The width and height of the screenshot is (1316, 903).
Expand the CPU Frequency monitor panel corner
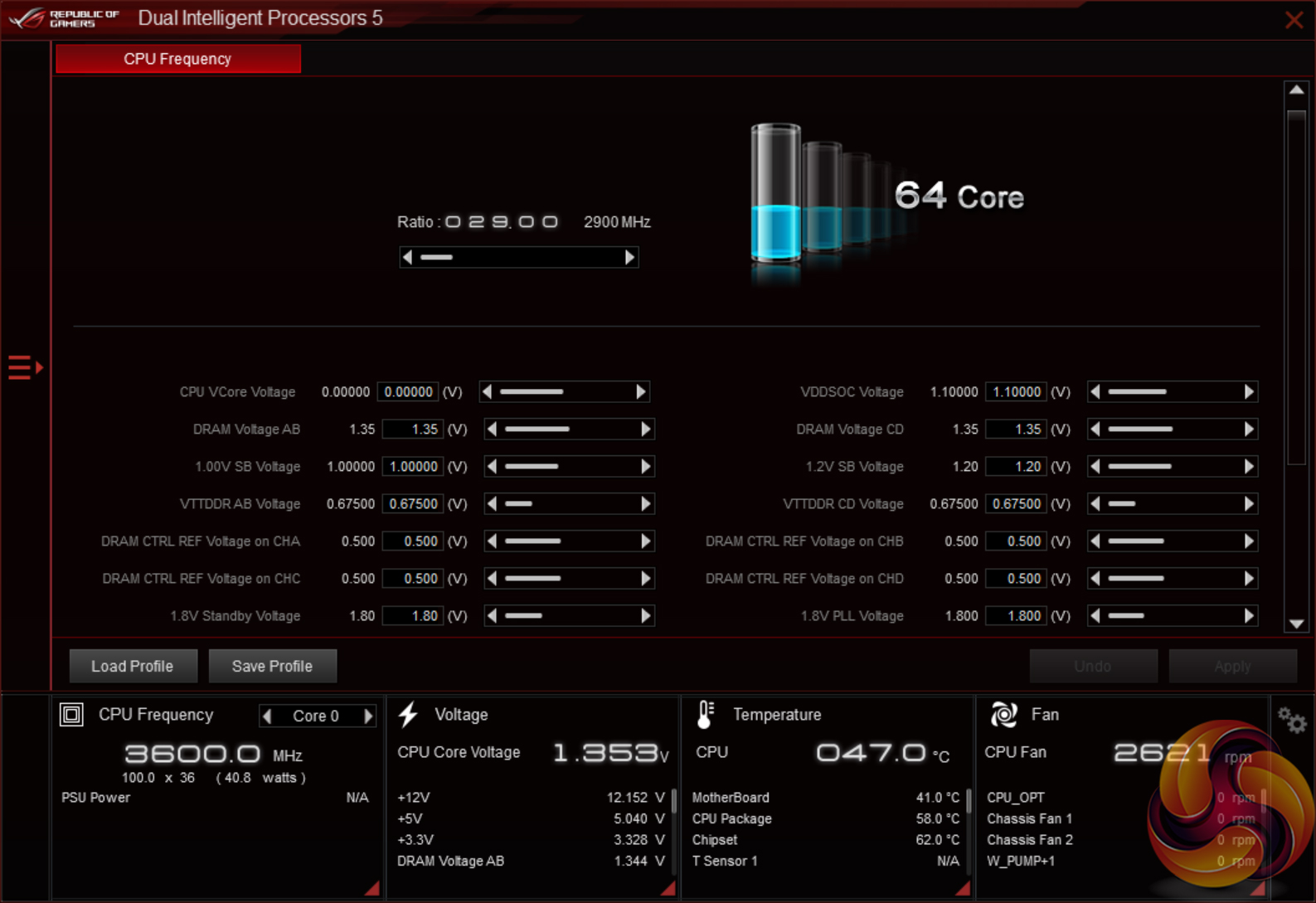click(371, 888)
